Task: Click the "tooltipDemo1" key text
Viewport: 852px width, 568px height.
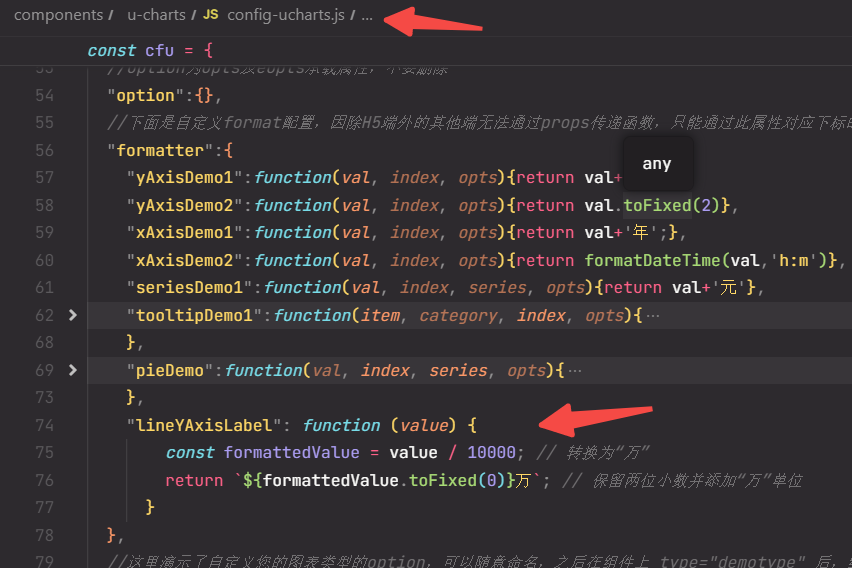Action: (x=195, y=315)
